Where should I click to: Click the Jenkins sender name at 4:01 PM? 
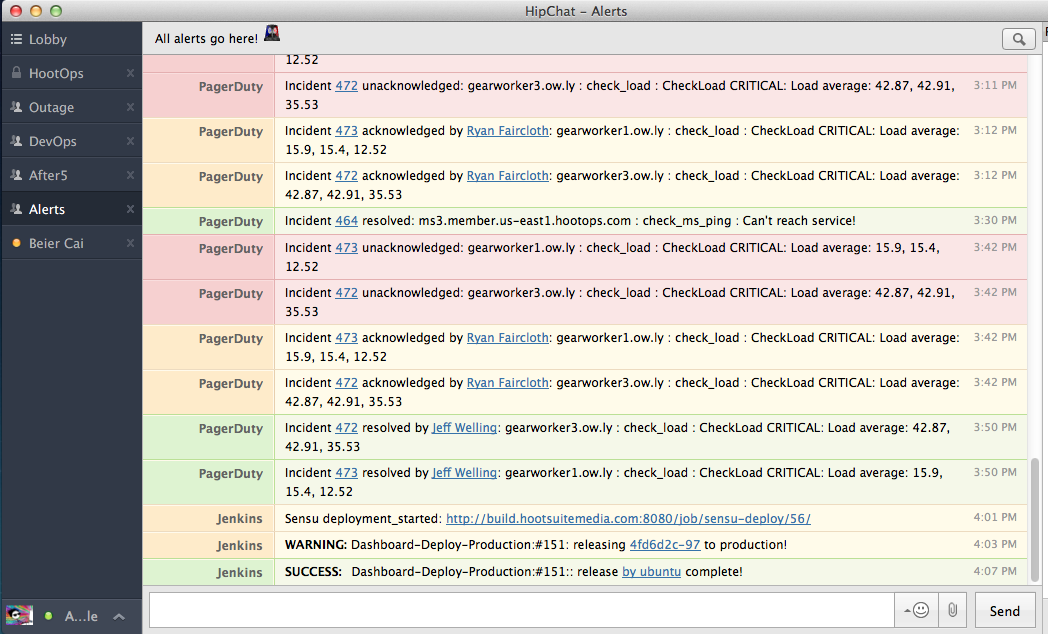coord(239,518)
